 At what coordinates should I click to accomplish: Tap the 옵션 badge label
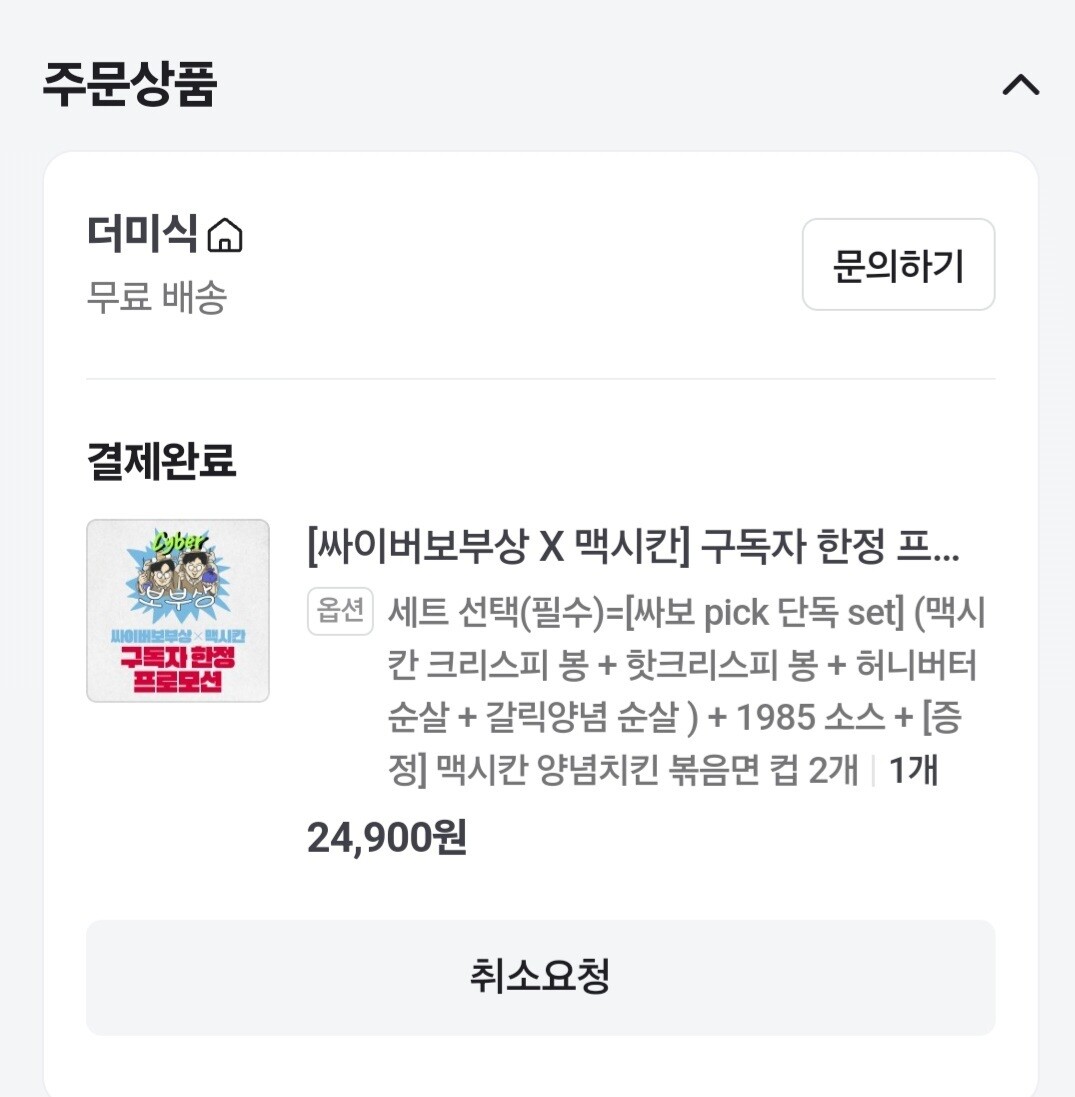(340, 611)
